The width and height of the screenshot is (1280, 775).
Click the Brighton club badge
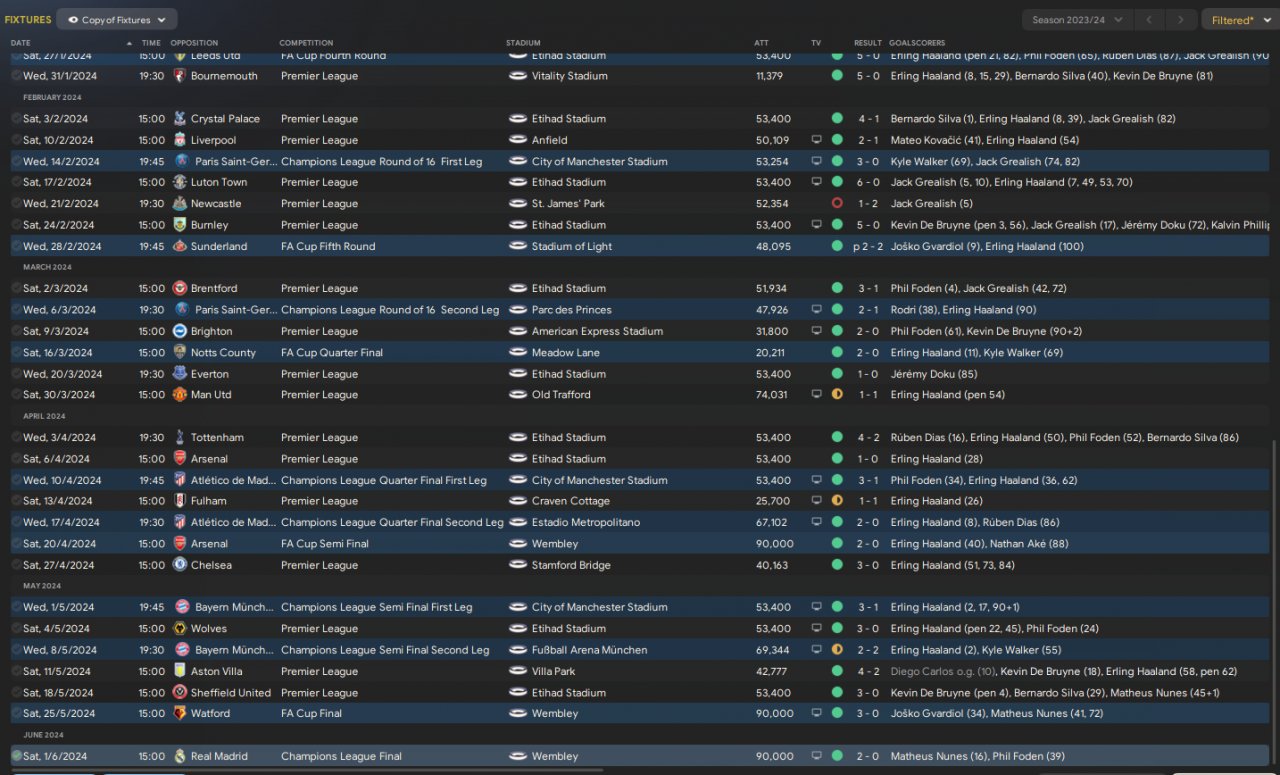point(180,331)
